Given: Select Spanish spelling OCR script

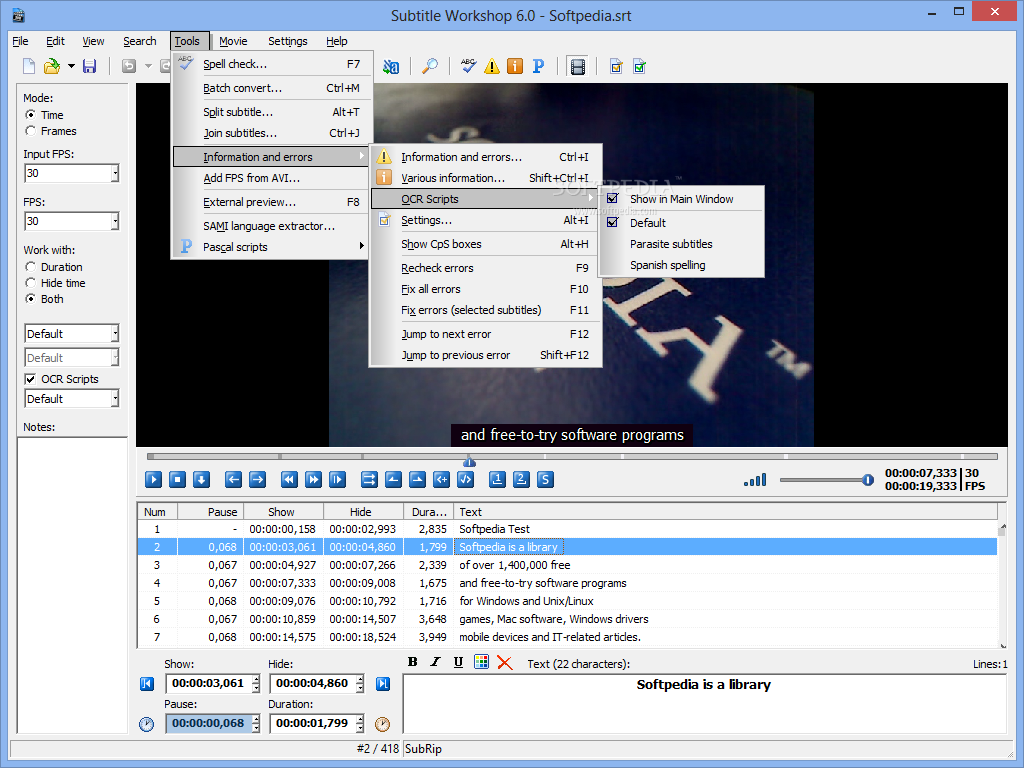Looking at the screenshot, I should [681, 265].
